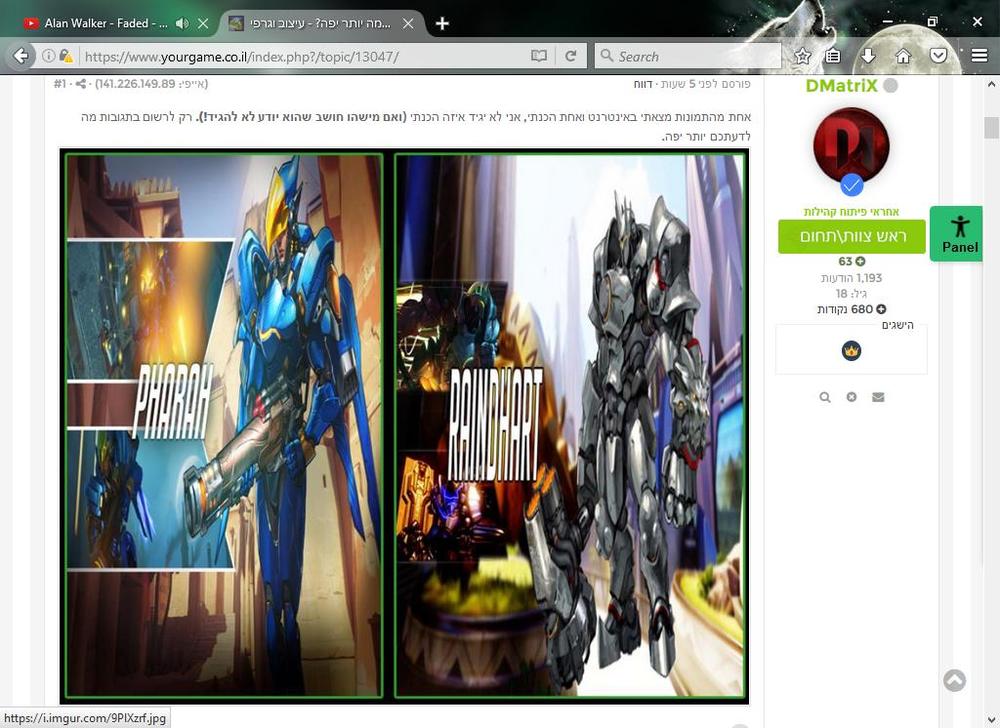This screenshot has height=728, width=1000.
Task: Reload the page with the refresh icon
Action: pyautogui.click(x=571, y=56)
